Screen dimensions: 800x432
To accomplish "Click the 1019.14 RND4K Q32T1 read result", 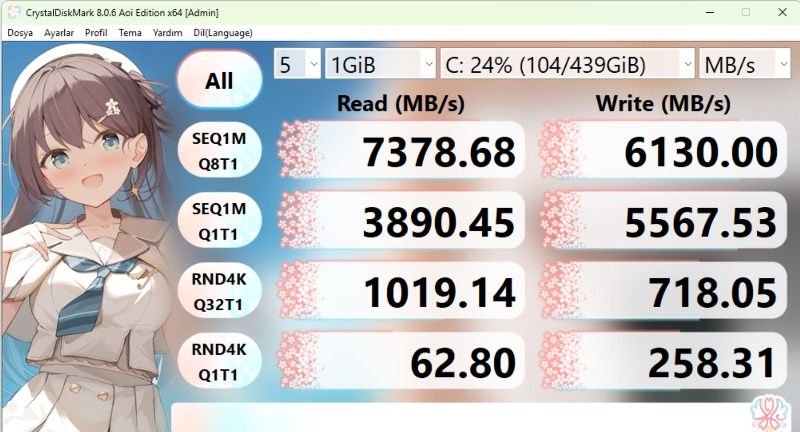I will point(401,292).
